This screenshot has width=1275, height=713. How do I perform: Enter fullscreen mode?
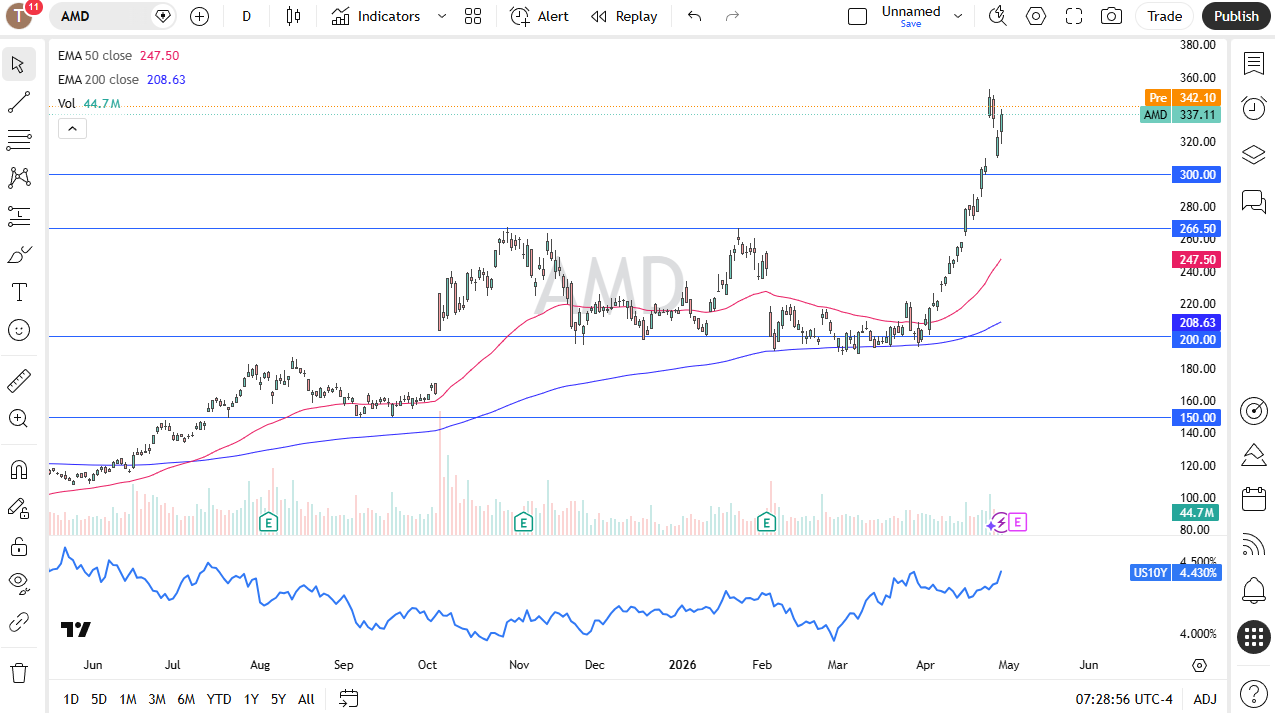pyautogui.click(x=1074, y=16)
